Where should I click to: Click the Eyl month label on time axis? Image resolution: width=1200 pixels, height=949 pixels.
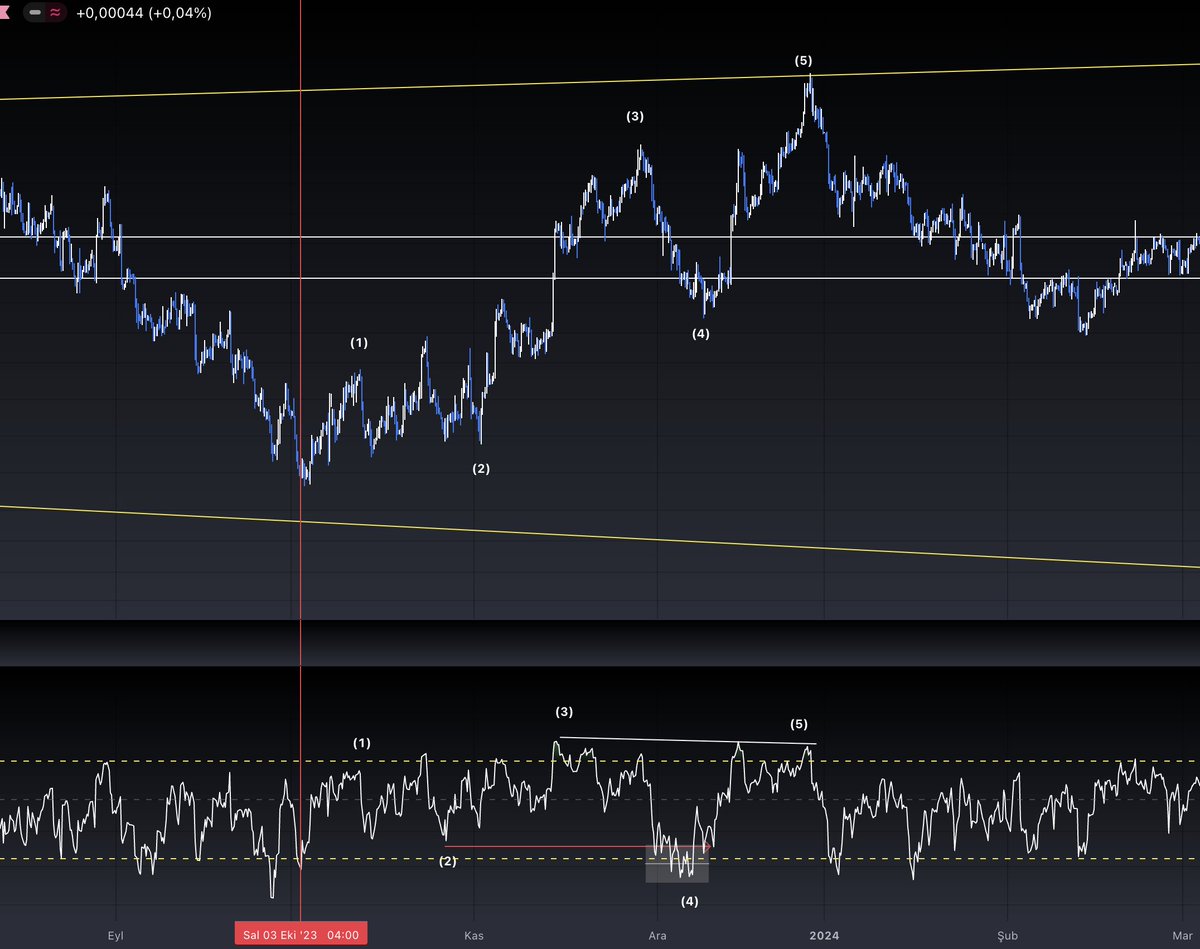[x=117, y=934]
